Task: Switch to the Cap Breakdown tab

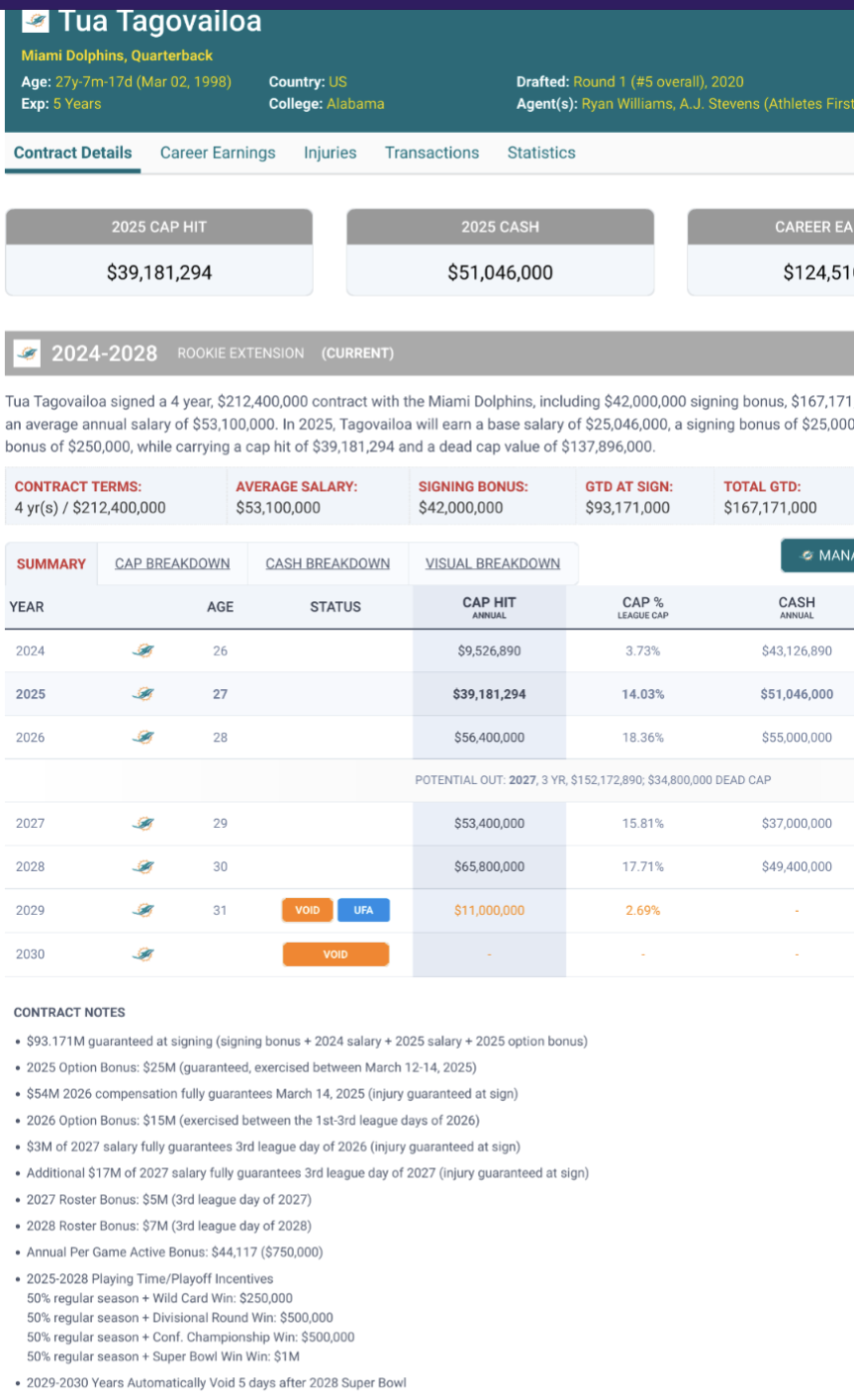Action: tap(172, 563)
